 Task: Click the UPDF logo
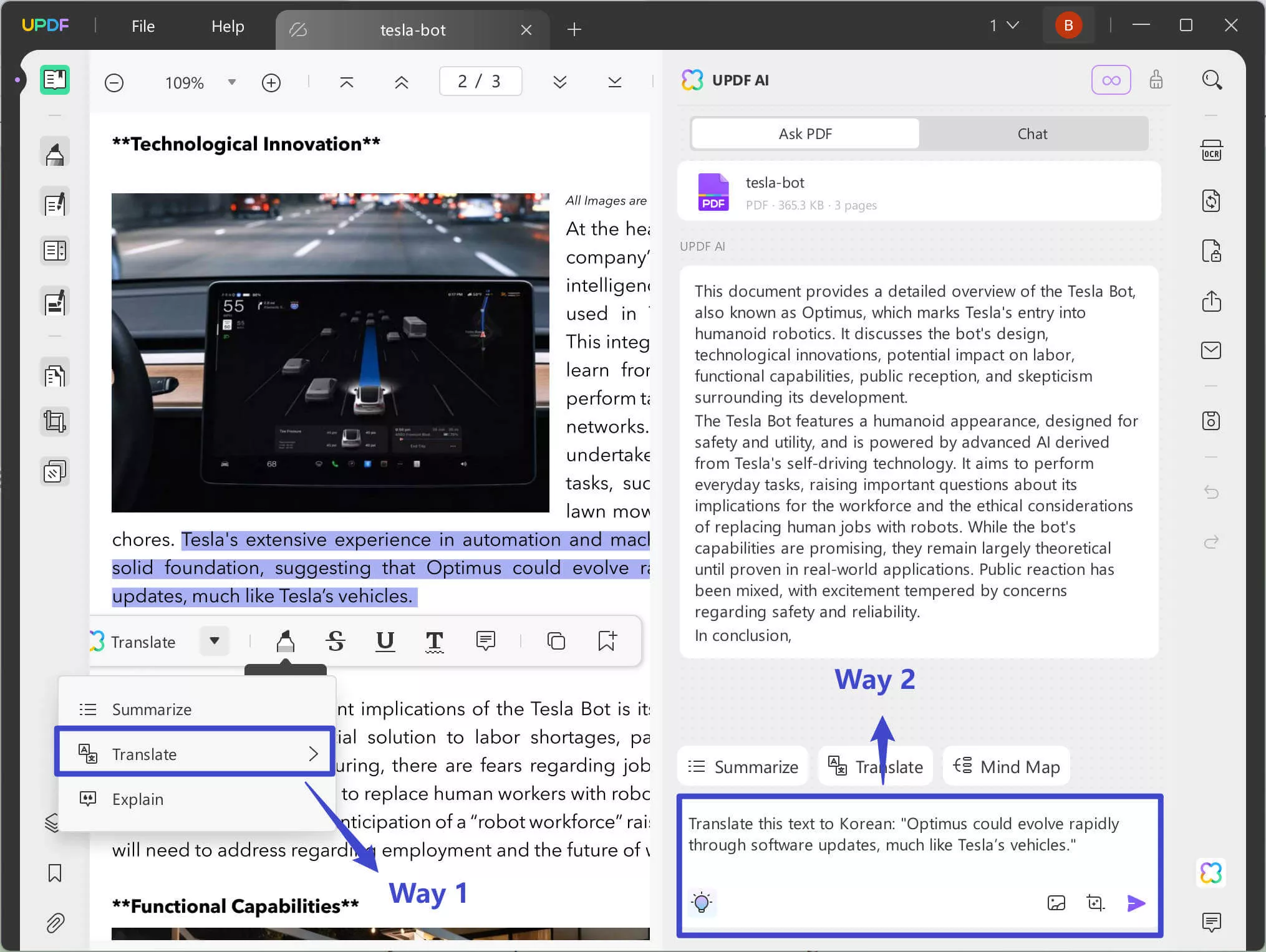[x=45, y=25]
